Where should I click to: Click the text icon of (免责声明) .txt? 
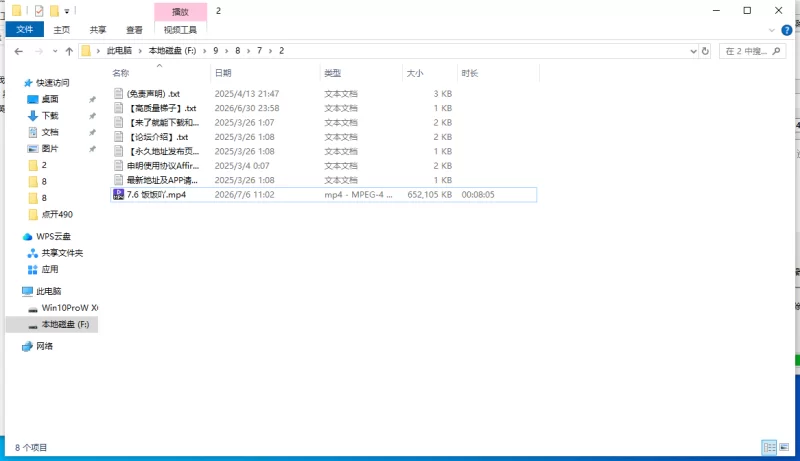point(118,94)
